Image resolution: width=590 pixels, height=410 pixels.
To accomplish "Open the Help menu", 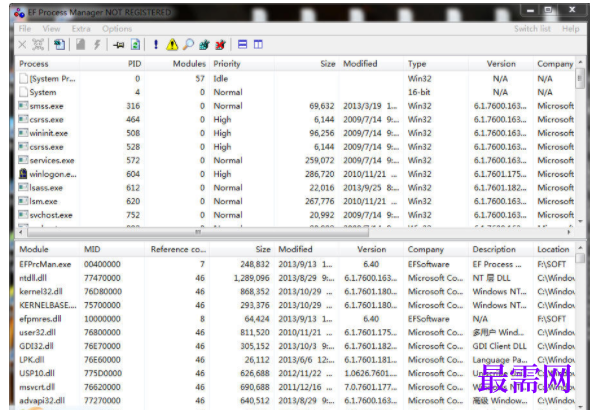I will 570,29.
